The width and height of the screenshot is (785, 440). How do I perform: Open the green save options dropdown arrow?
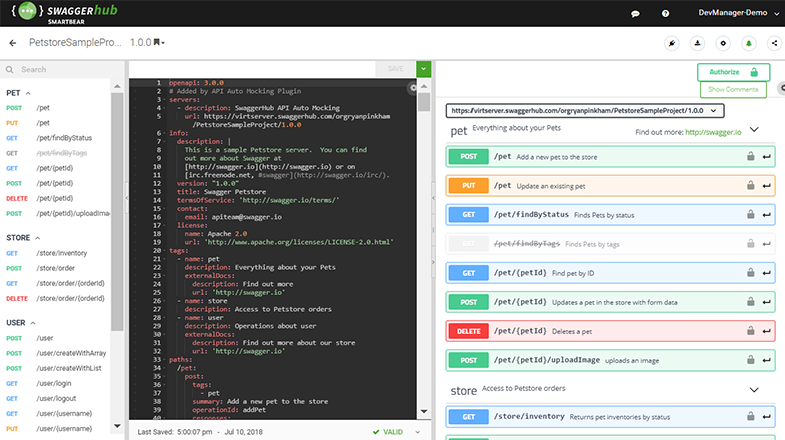pyautogui.click(x=424, y=69)
